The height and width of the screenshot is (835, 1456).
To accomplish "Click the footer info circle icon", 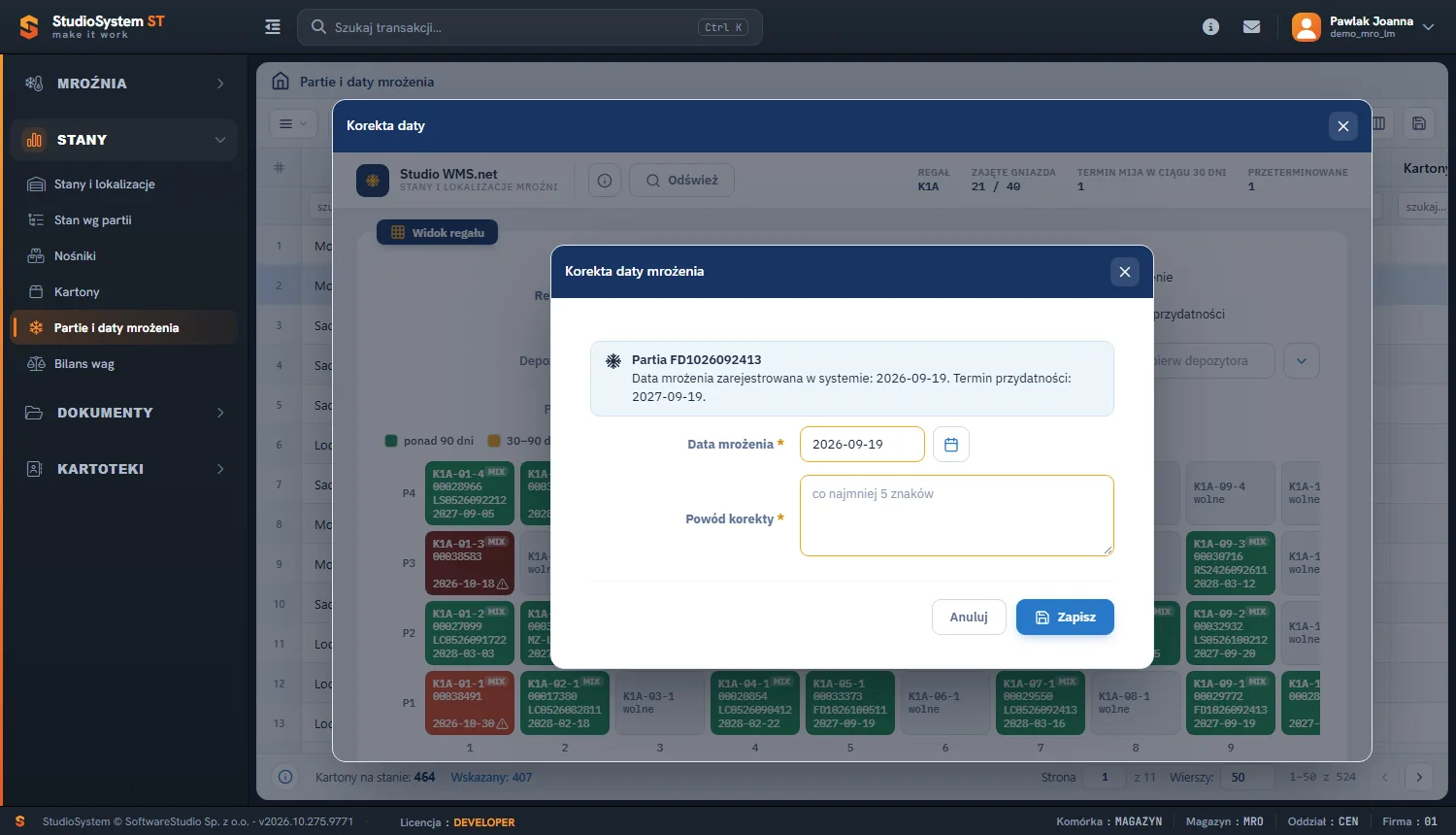I will [285, 777].
